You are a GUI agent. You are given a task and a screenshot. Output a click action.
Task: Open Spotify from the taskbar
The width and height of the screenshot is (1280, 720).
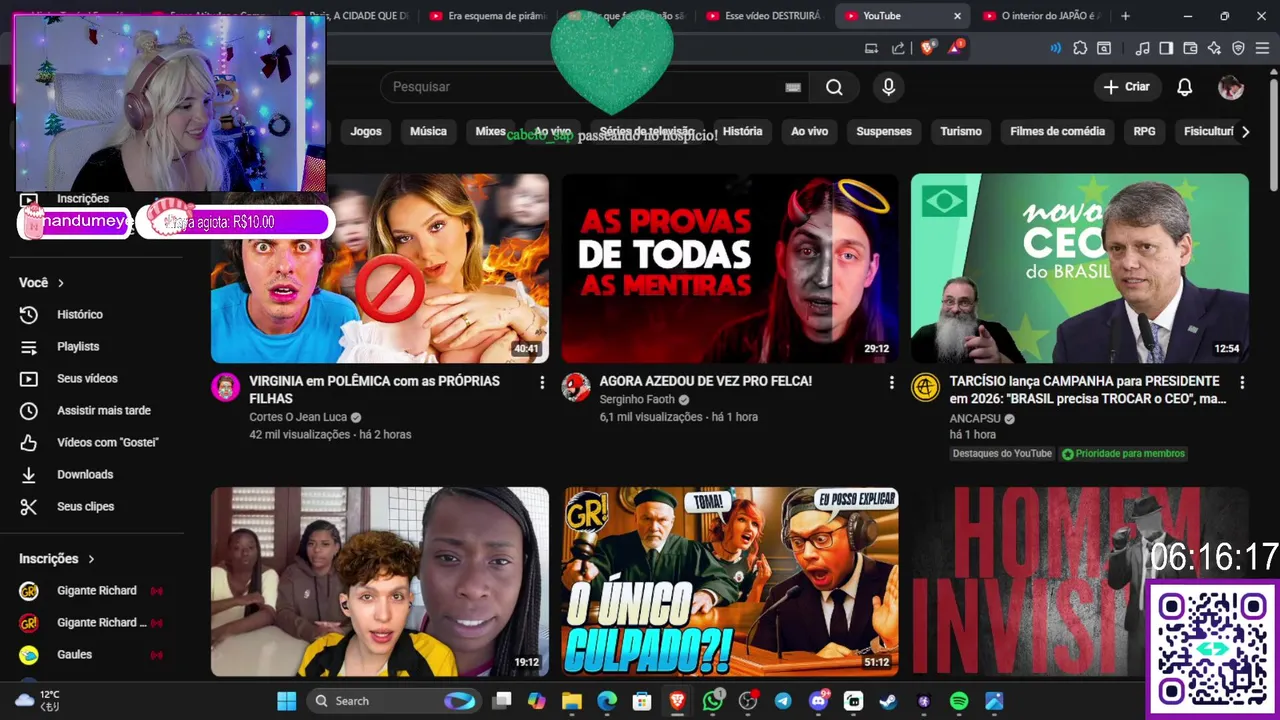coord(958,701)
